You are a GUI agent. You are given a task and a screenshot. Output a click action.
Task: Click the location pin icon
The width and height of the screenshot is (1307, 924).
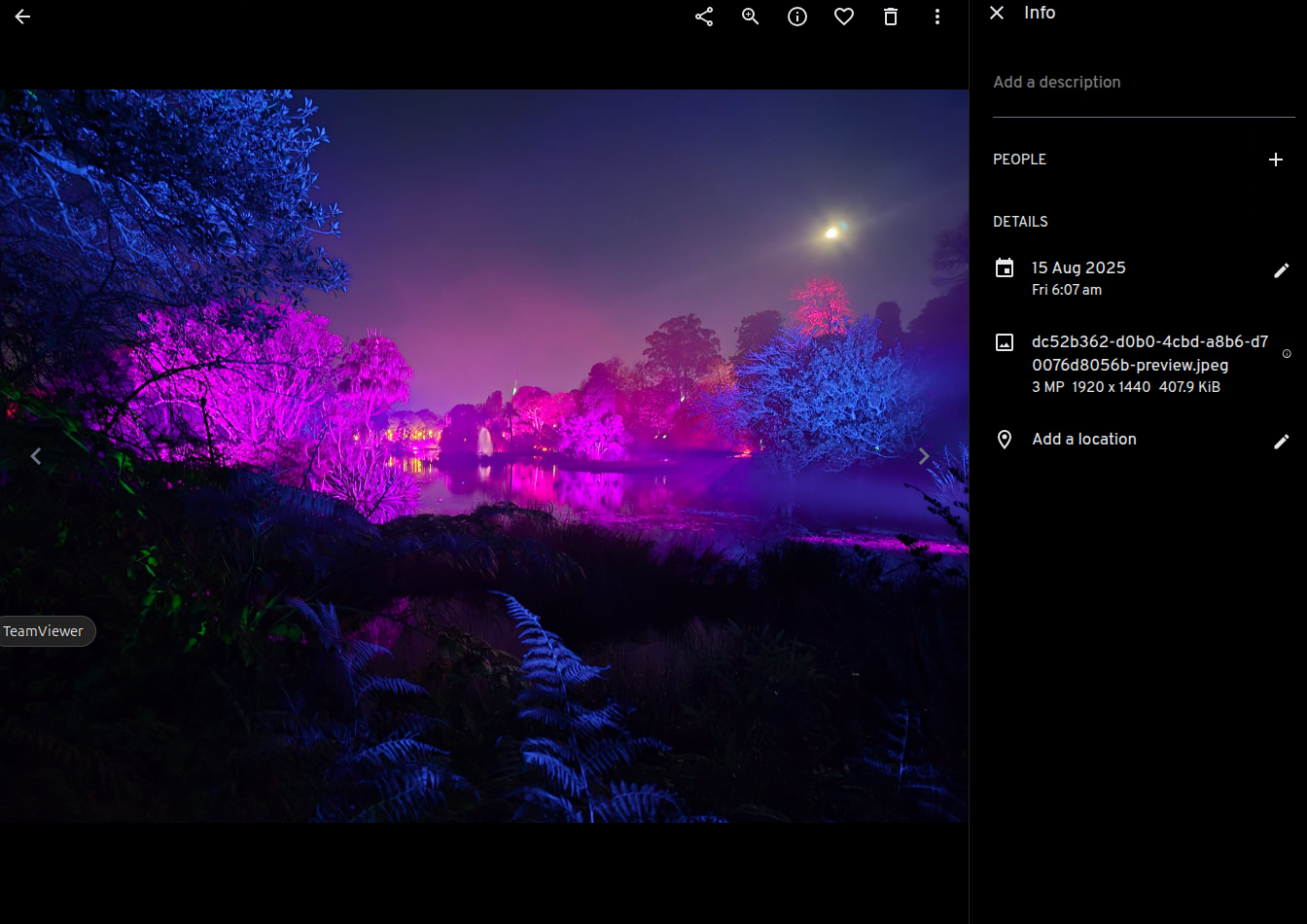(x=1005, y=440)
